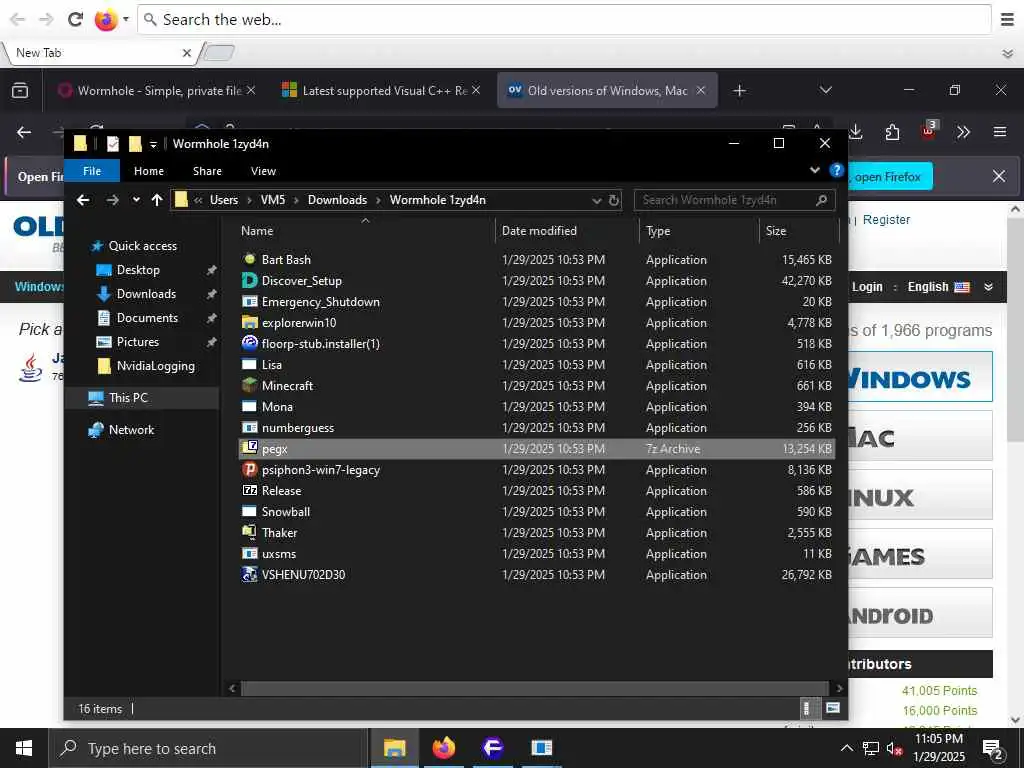Select This PC in navigation pane

point(128,397)
